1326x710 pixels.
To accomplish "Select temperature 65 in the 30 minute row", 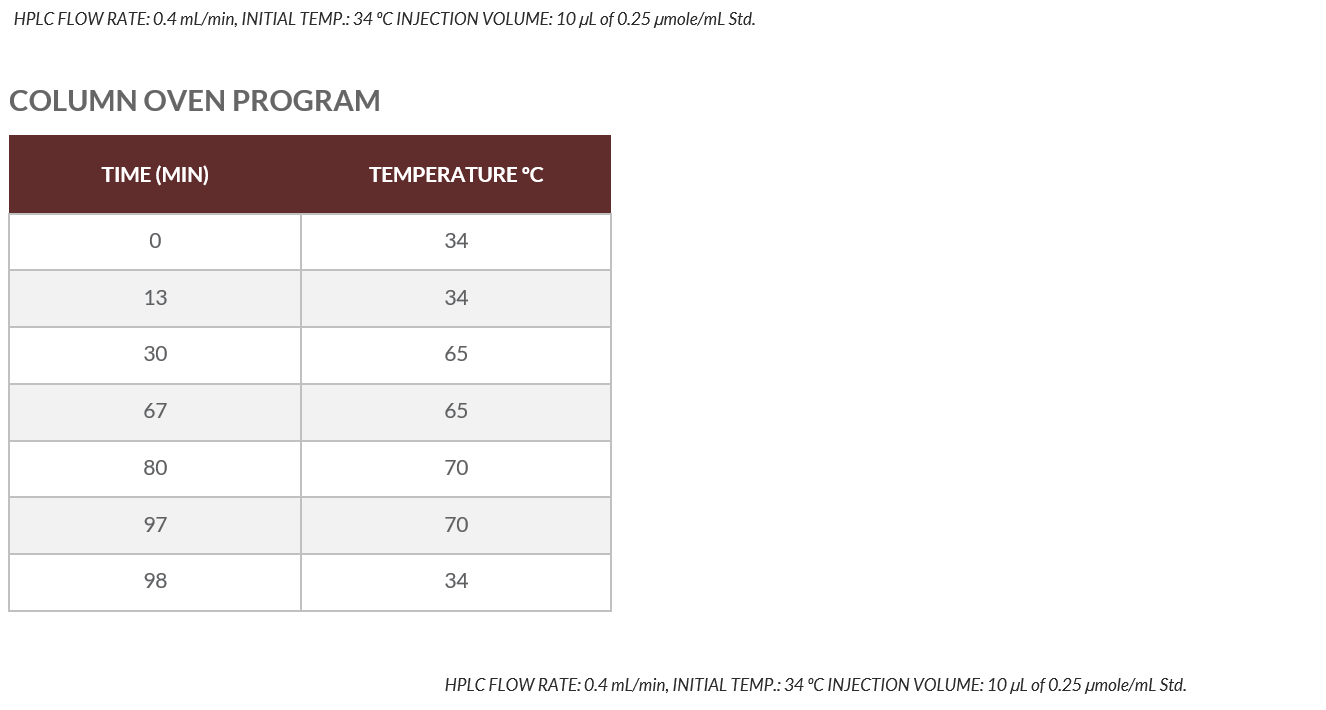I will pyautogui.click(x=456, y=354).
